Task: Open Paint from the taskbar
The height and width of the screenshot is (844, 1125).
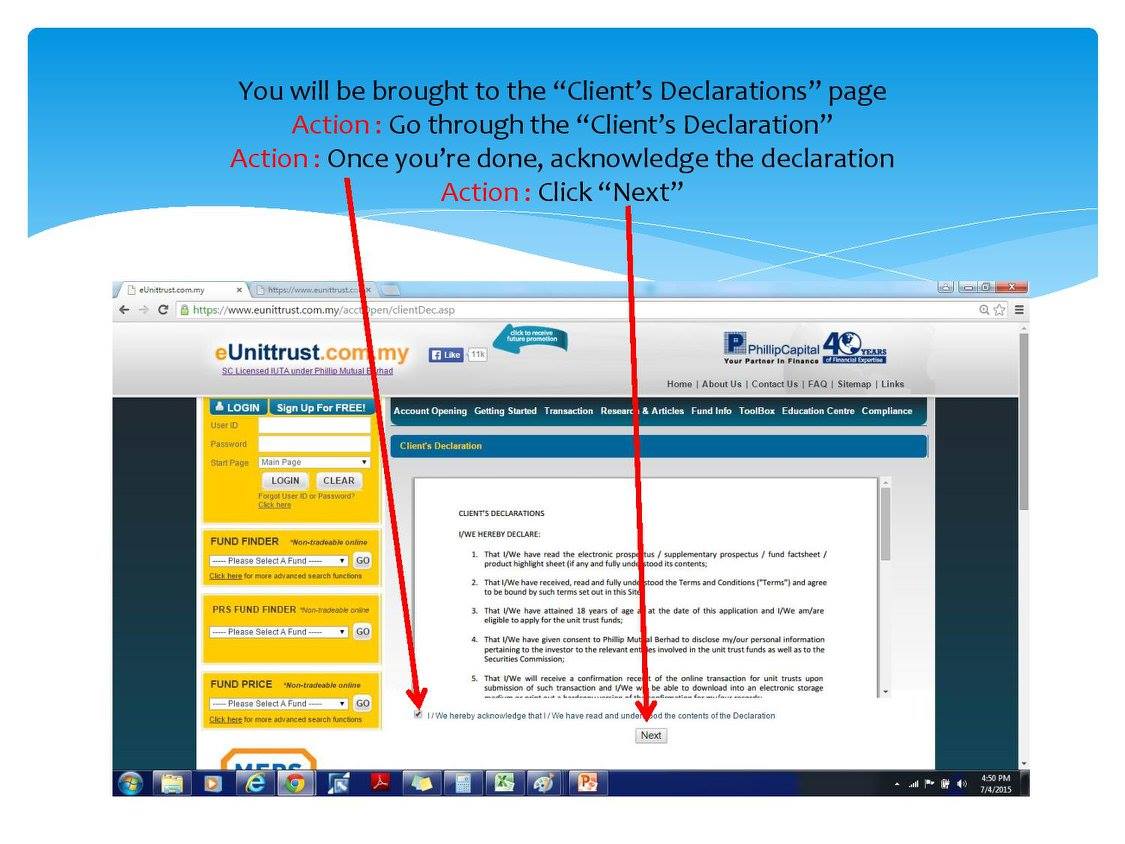Action: 545,784
